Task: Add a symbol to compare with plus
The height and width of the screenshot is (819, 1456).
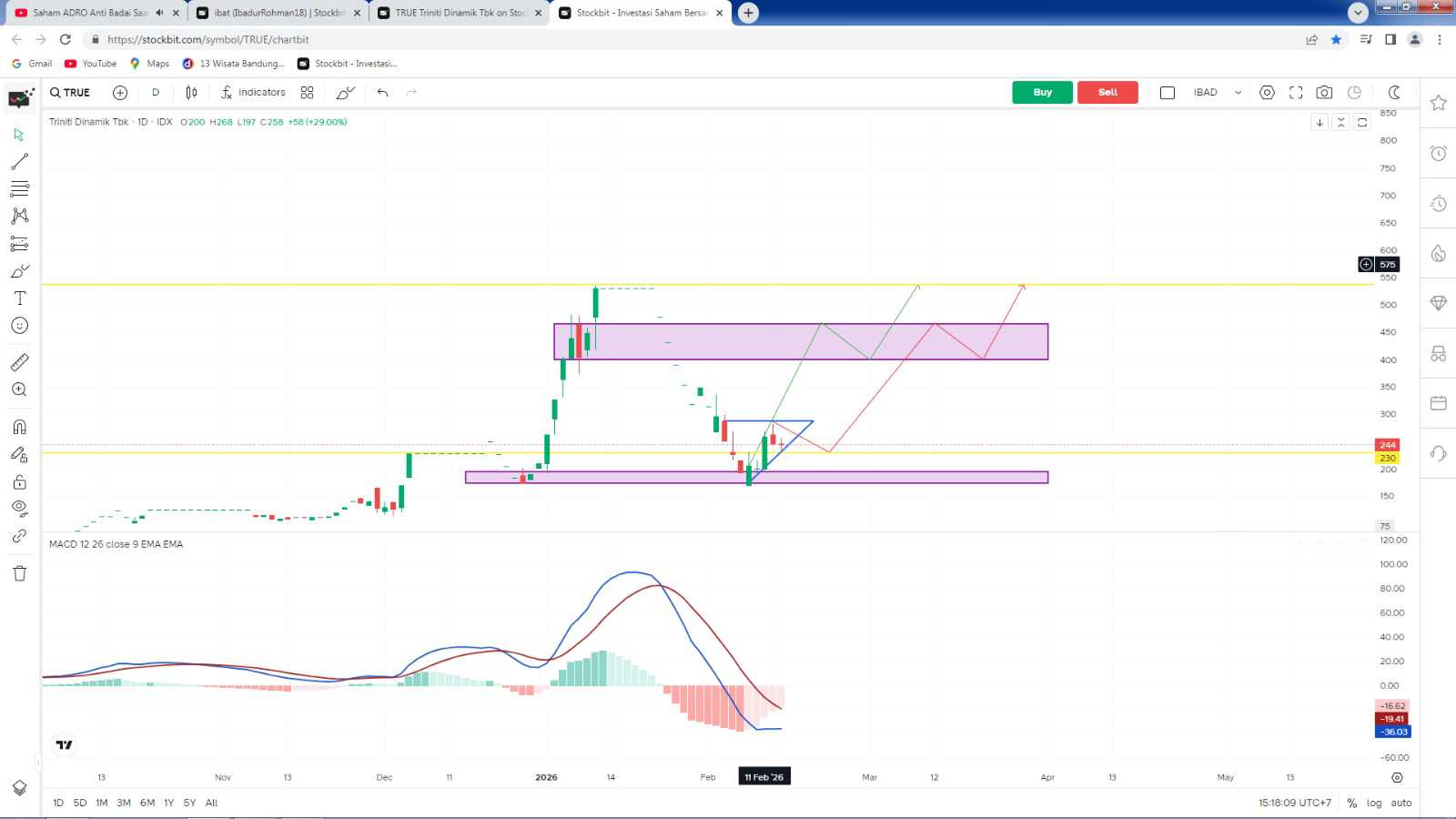Action: 120,93
